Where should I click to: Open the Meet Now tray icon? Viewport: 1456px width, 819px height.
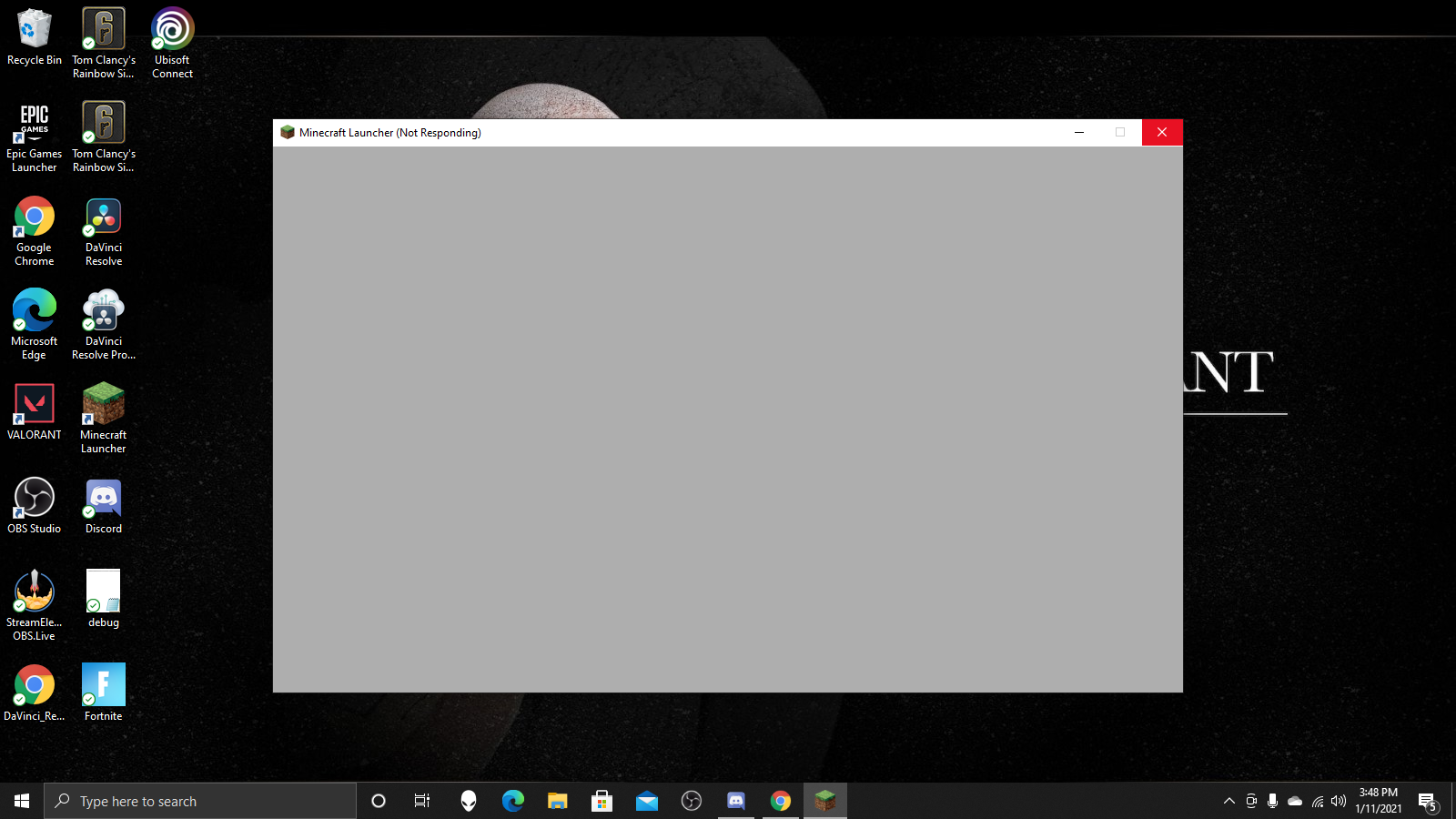pos(1251,801)
